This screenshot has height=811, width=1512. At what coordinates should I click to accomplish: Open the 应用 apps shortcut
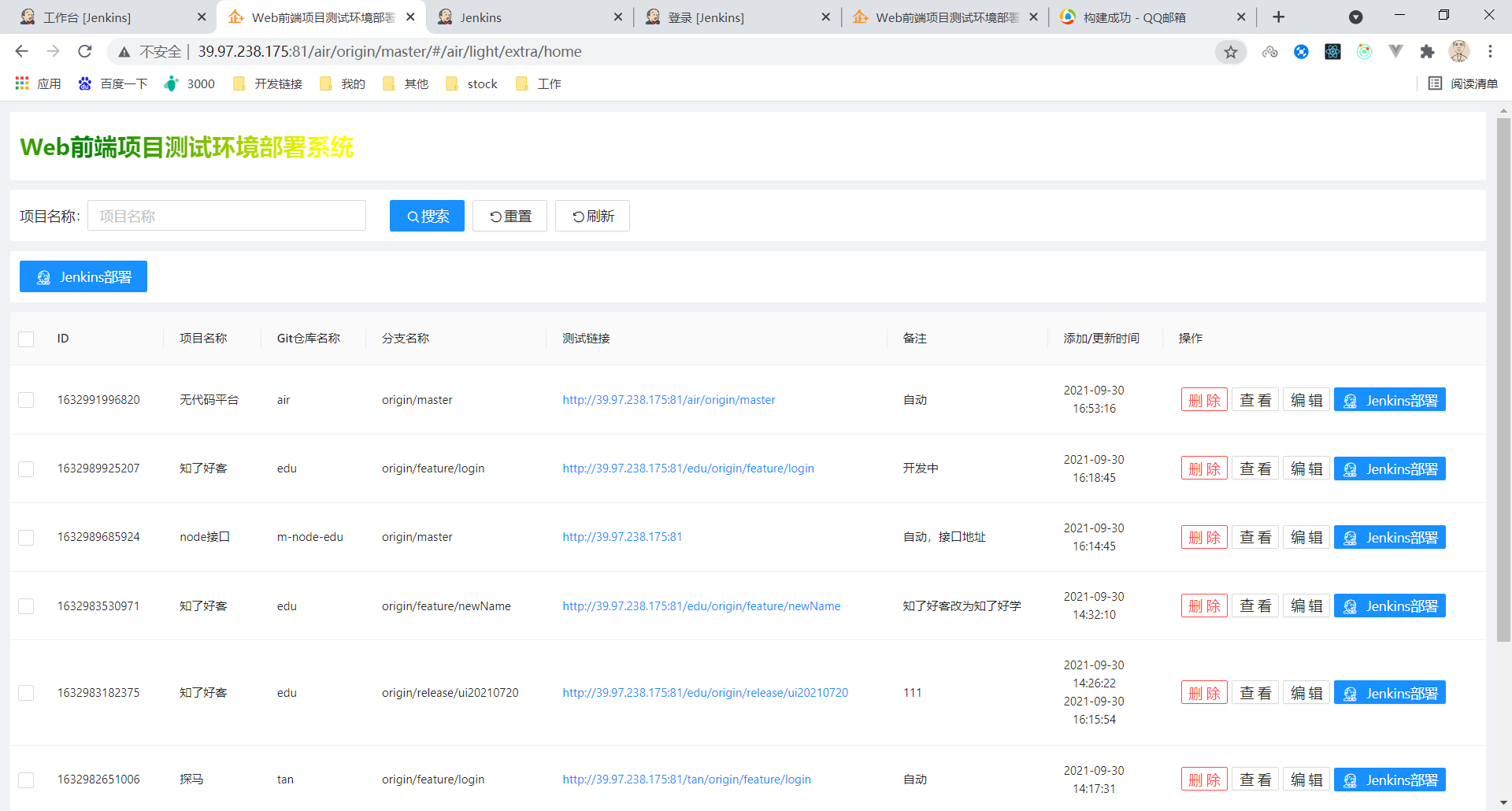click(x=38, y=83)
